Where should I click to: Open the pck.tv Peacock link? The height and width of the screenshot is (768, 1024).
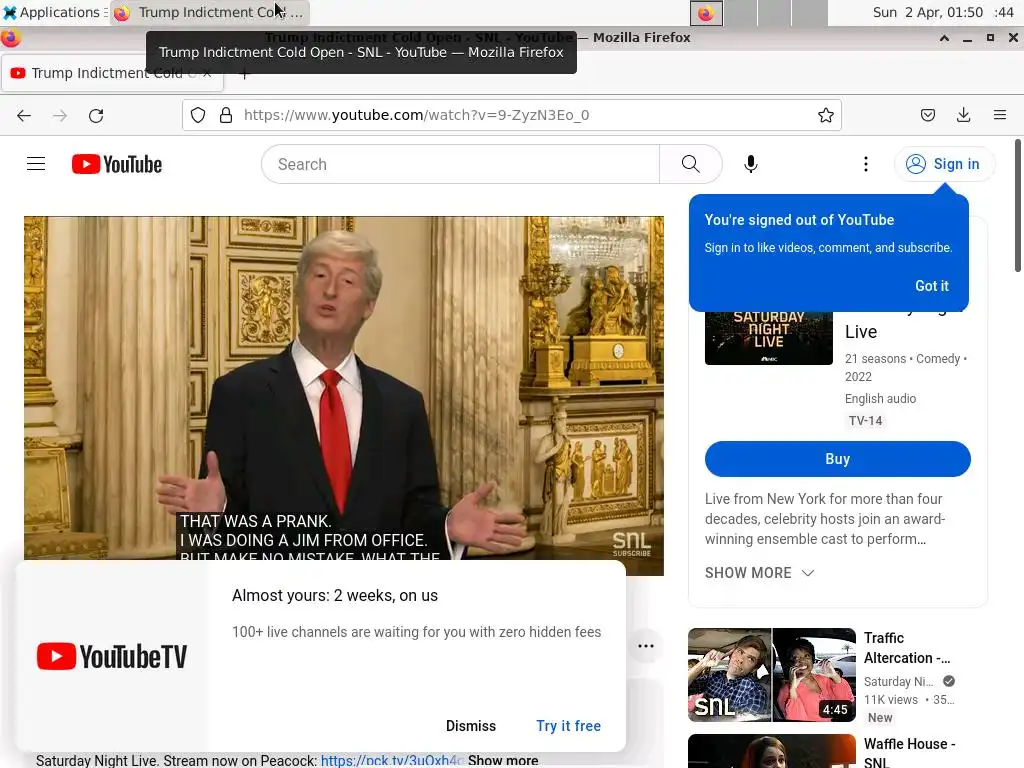click(x=392, y=761)
